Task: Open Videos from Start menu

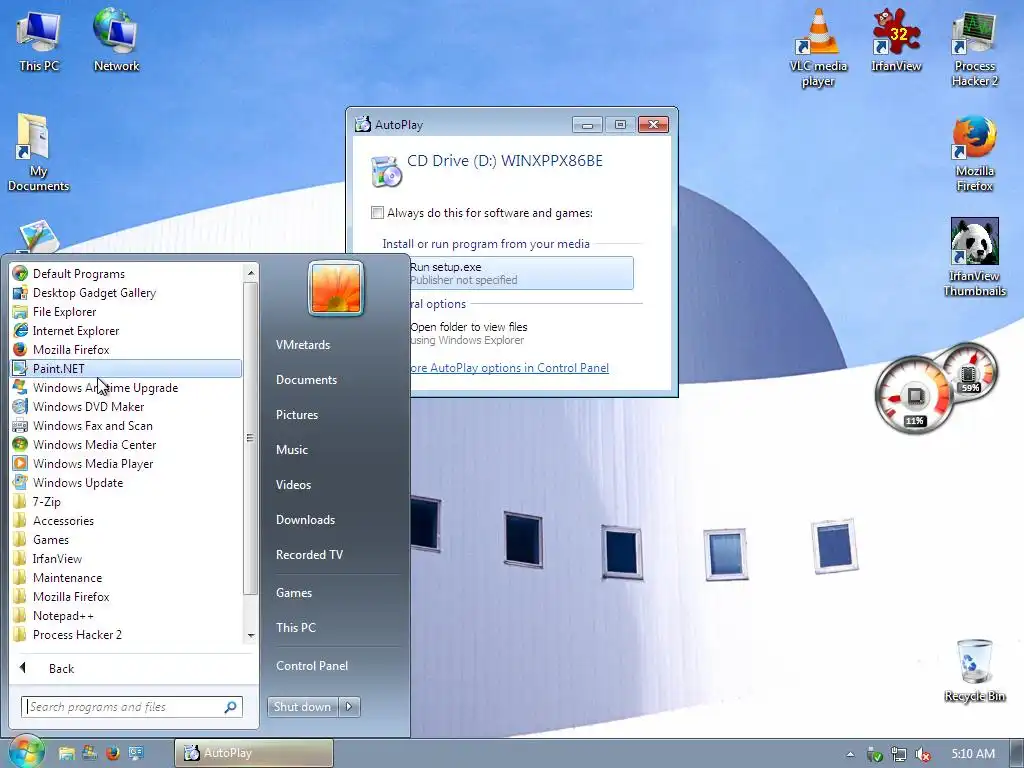Action: click(294, 485)
